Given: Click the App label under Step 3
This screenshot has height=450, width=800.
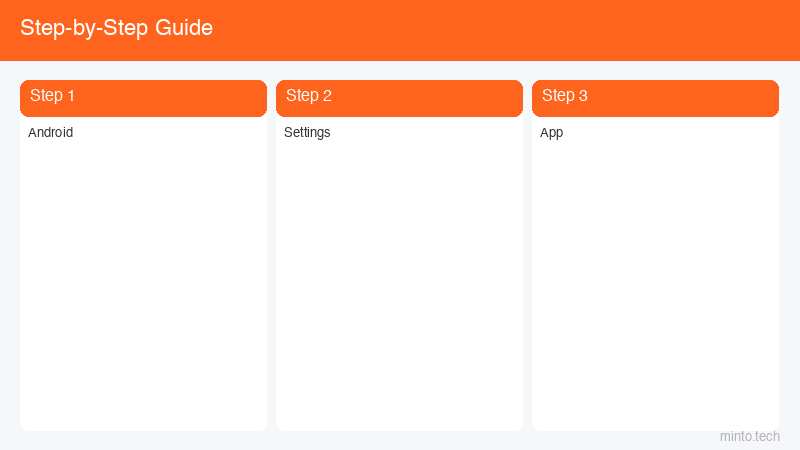Looking at the screenshot, I should pos(552,133).
